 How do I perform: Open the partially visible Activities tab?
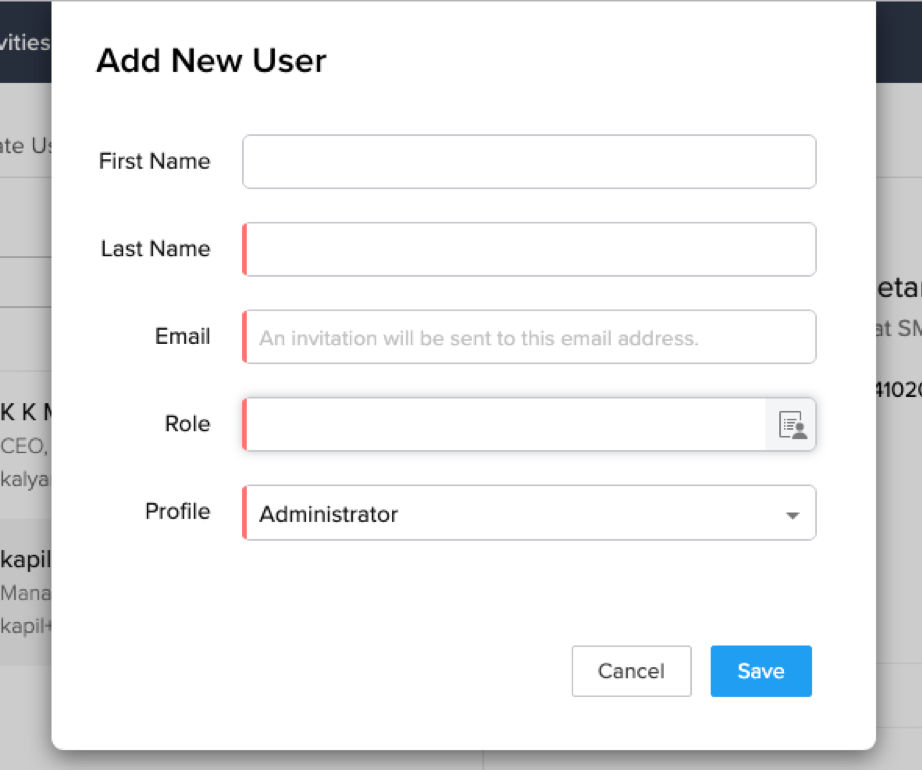pos(25,42)
